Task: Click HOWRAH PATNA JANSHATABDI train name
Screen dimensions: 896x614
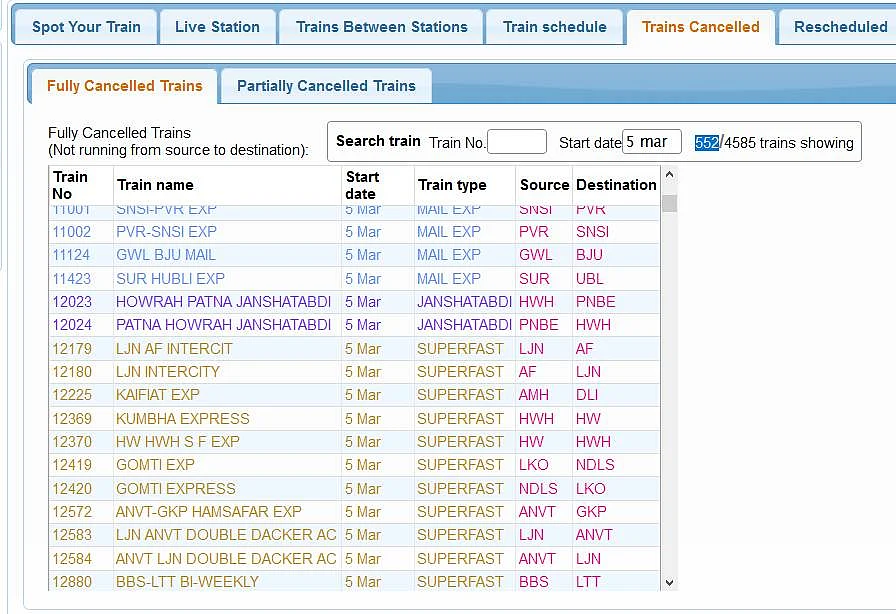Action: (223, 302)
